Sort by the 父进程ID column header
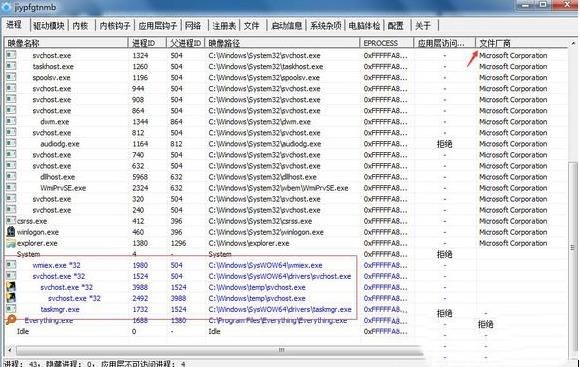 pyautogui.click(x=186, y=43)
